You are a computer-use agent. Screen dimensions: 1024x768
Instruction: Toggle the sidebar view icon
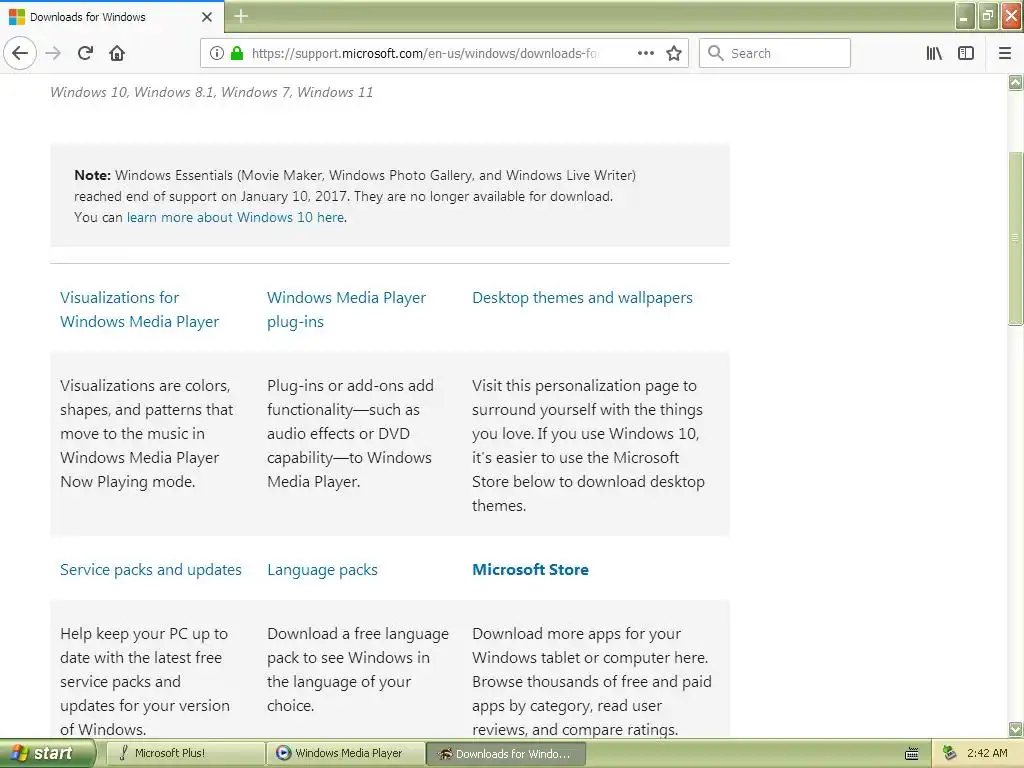[966, 53]
